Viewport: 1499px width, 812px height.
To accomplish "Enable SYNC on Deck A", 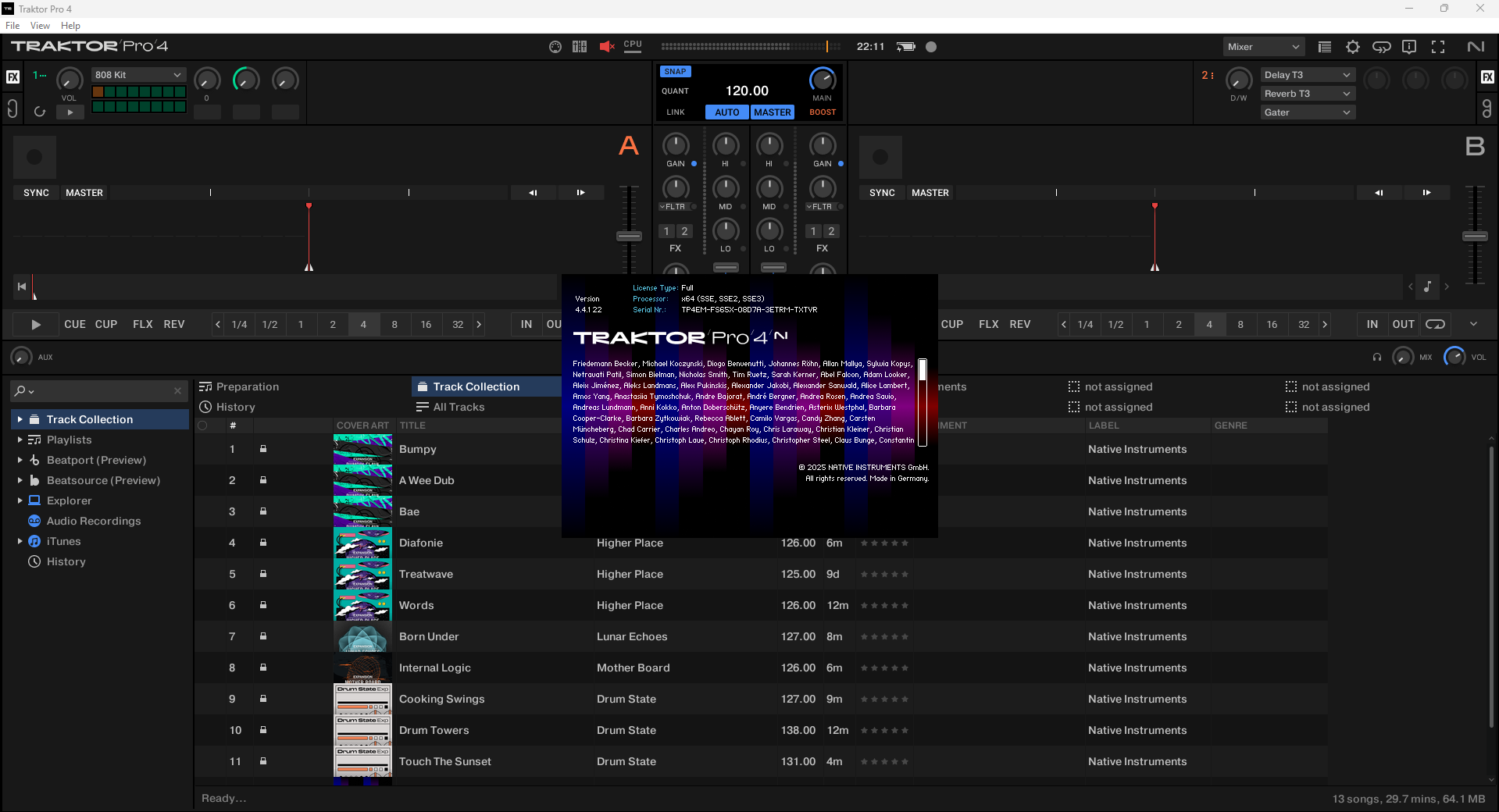I will (x=36, y=193).
